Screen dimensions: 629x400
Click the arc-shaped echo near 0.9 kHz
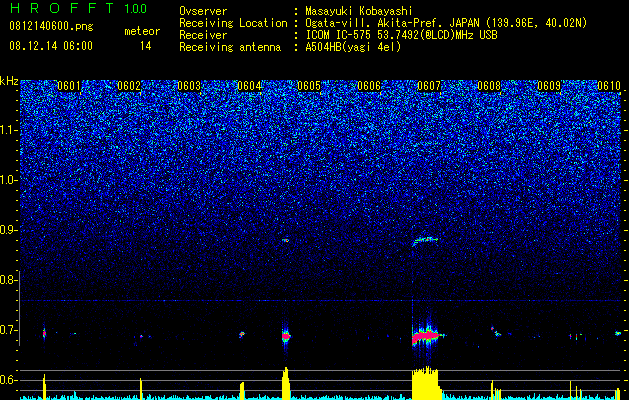pyautogui.click(x=425, y=241)
